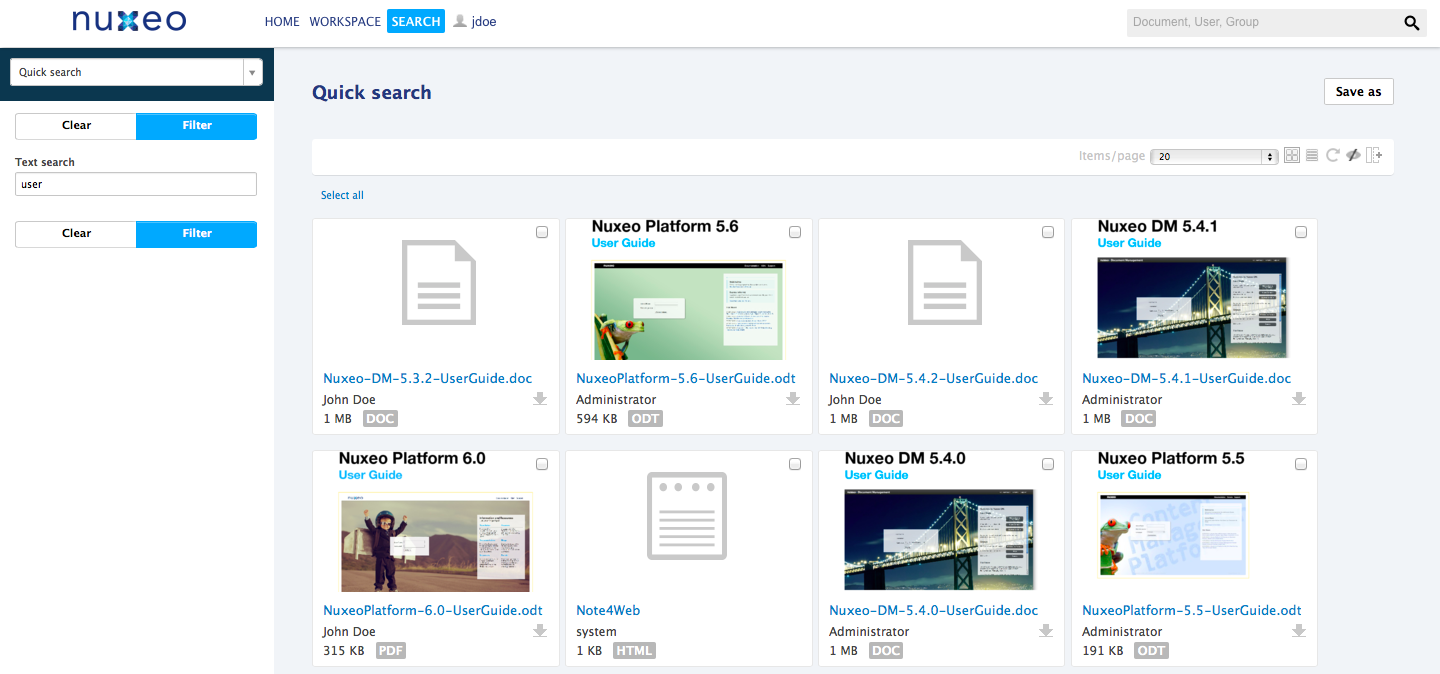Click Nuxeo DM 5.4.1 bridge thumbnail
Screen dimensions: 1440x674
pos(1193,290)
